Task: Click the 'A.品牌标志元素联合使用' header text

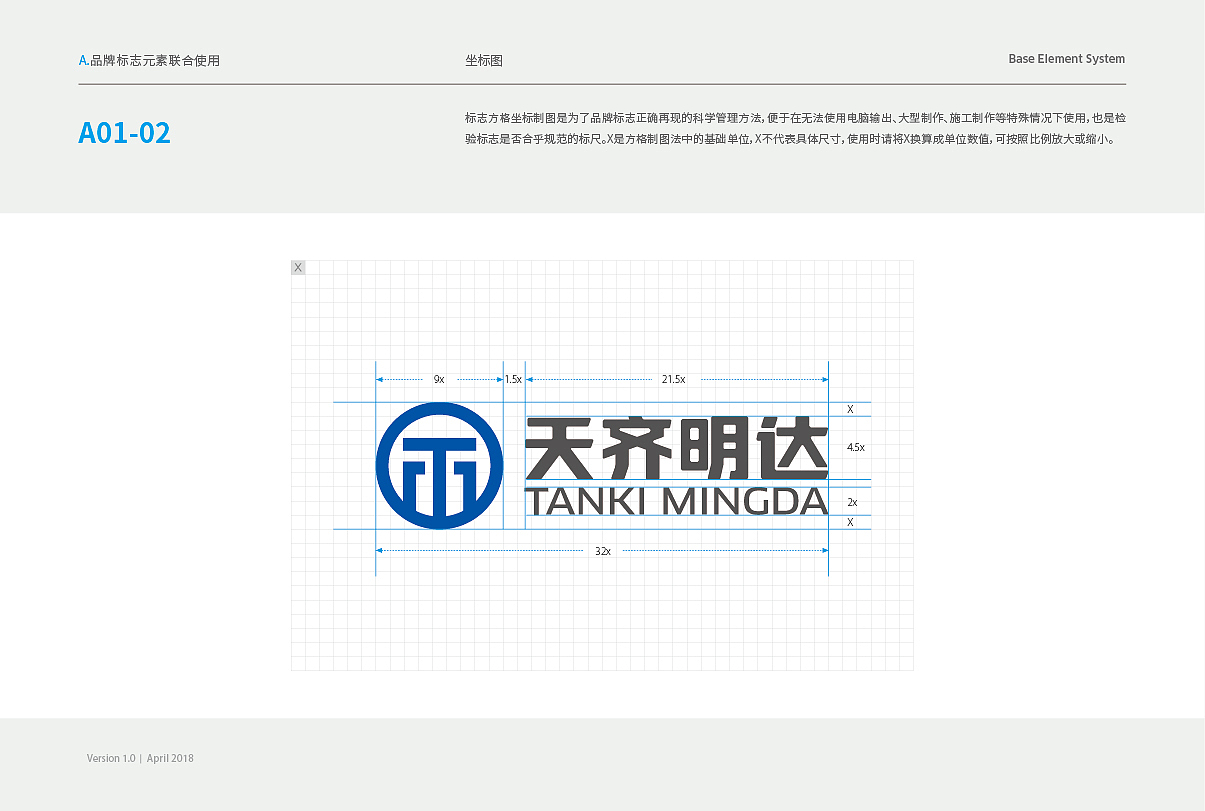Action: click(x=149, y=60)
